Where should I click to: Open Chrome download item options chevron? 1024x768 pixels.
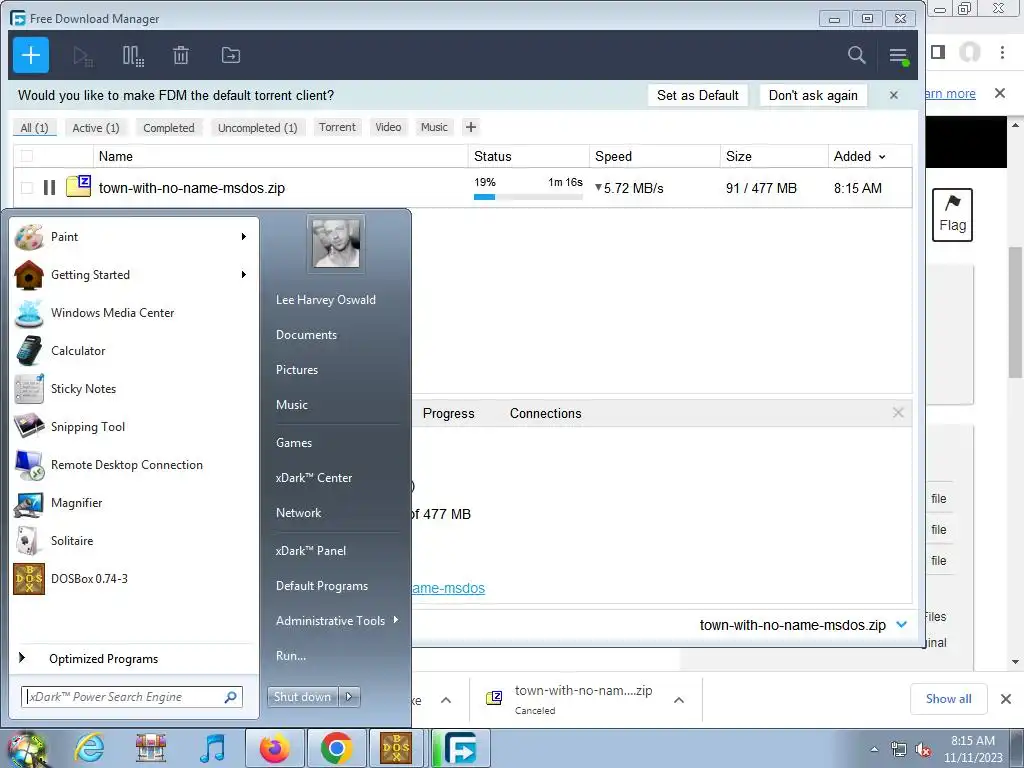tap(679, 700)
